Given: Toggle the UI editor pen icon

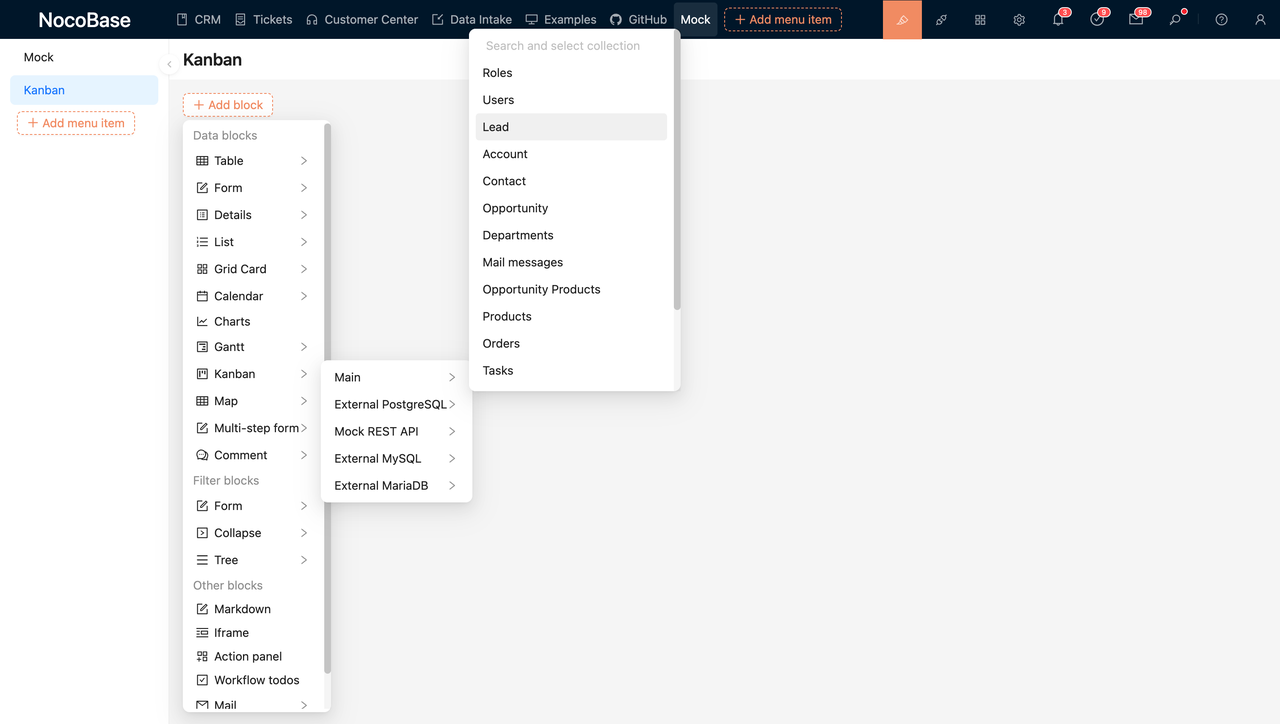Looking at the screenshot, I should [x=901, y=19].
